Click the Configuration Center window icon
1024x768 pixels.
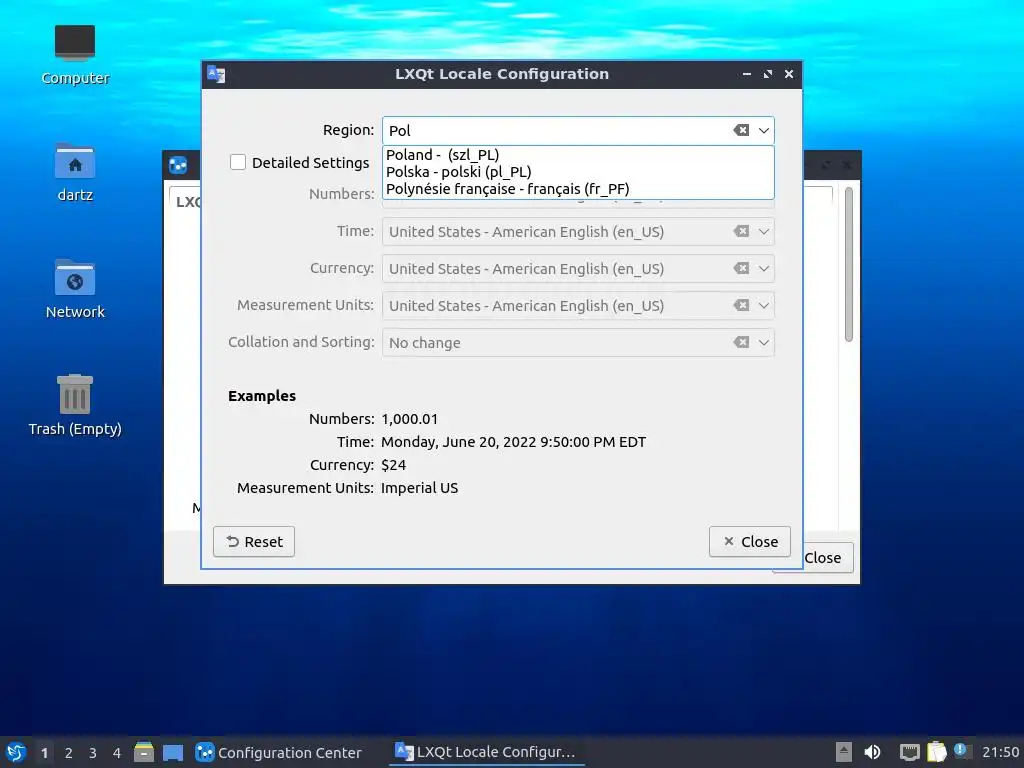(x=178, y=165)
